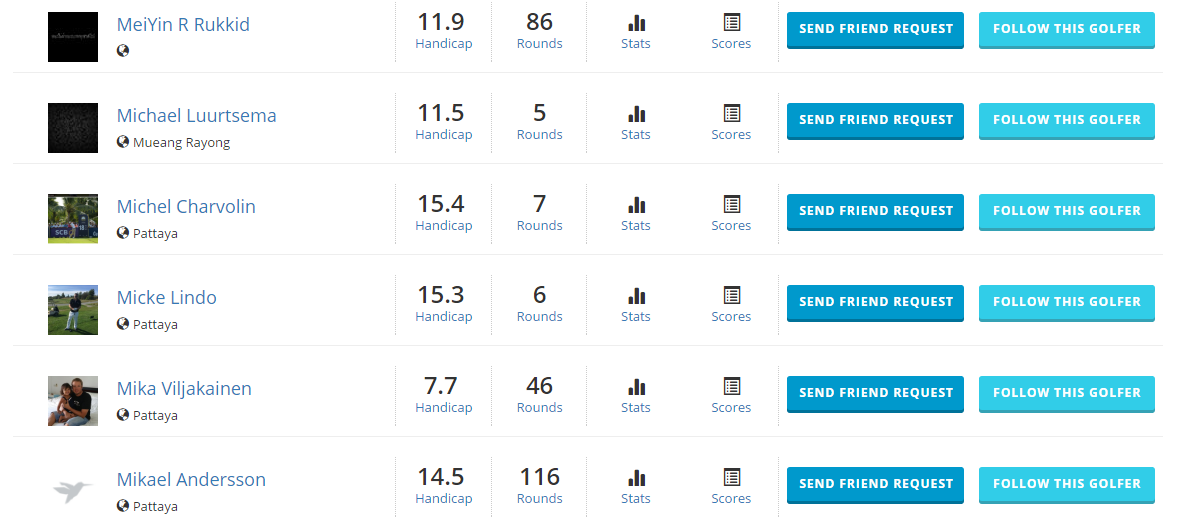This screenshot has height=526, width=1183.
Task: Open Scores icon for Mika Viljakainen
Action: tap(731, 387)
